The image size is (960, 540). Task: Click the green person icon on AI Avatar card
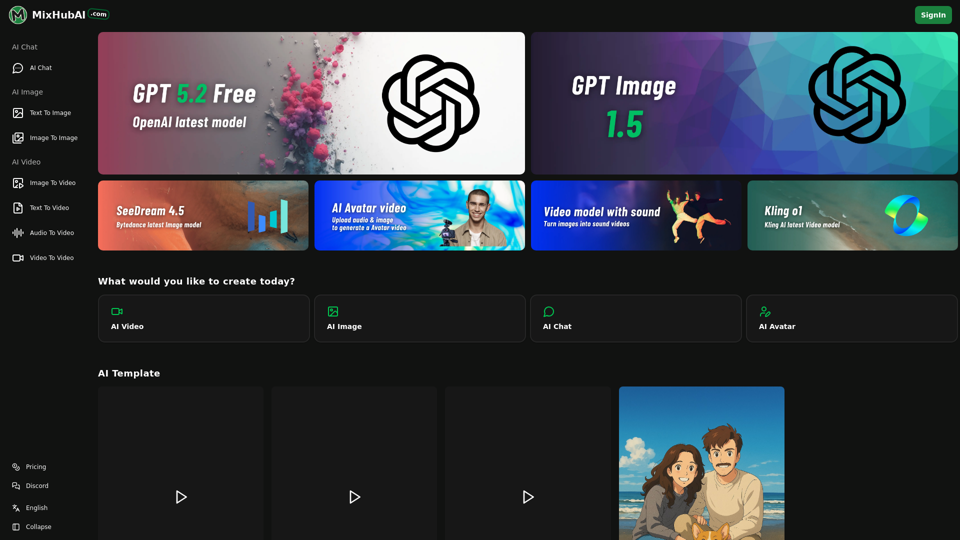tap(765, 312)
